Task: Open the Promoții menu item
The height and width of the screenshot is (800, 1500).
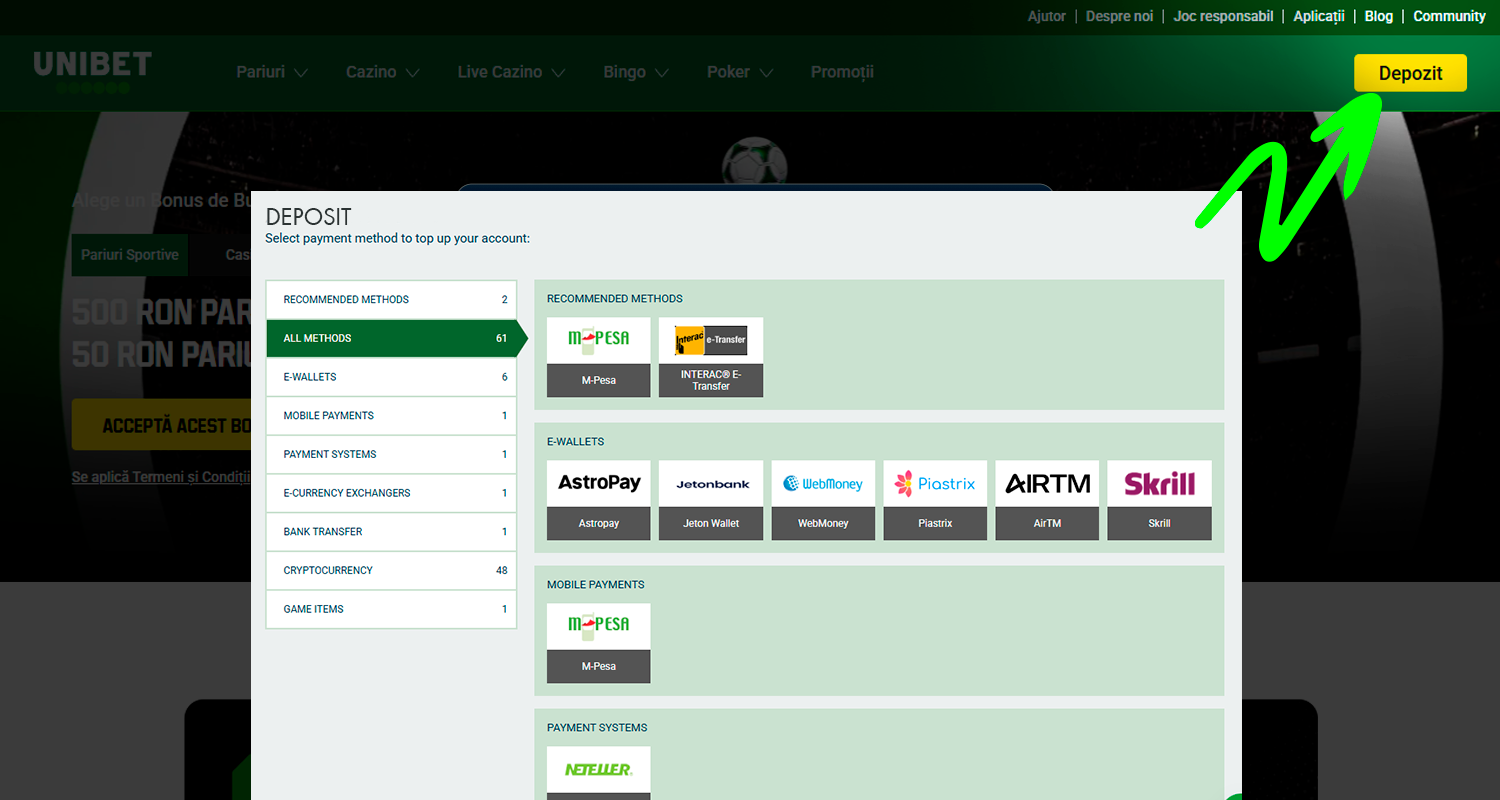Action: [x=842, y=72]
